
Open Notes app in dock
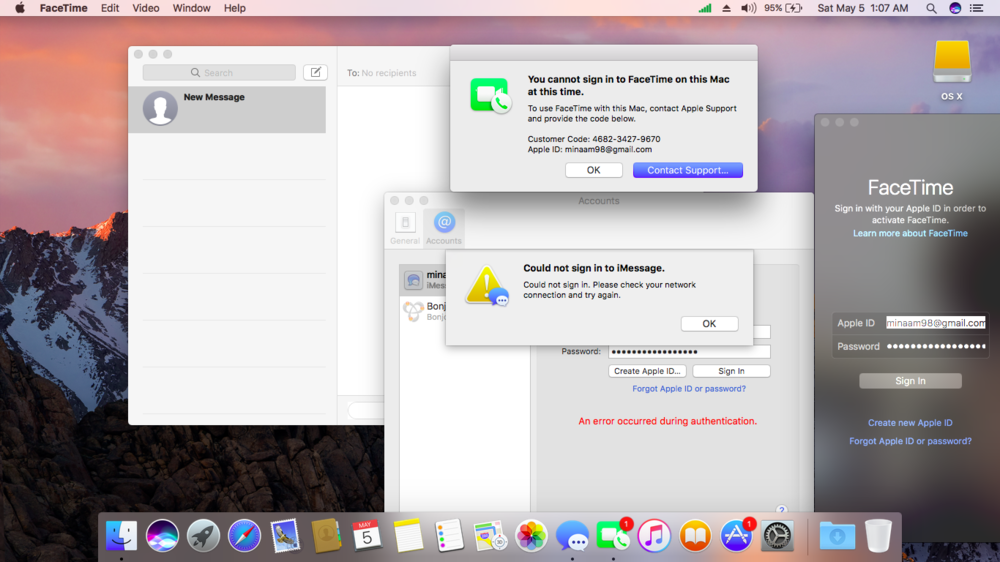408,535
